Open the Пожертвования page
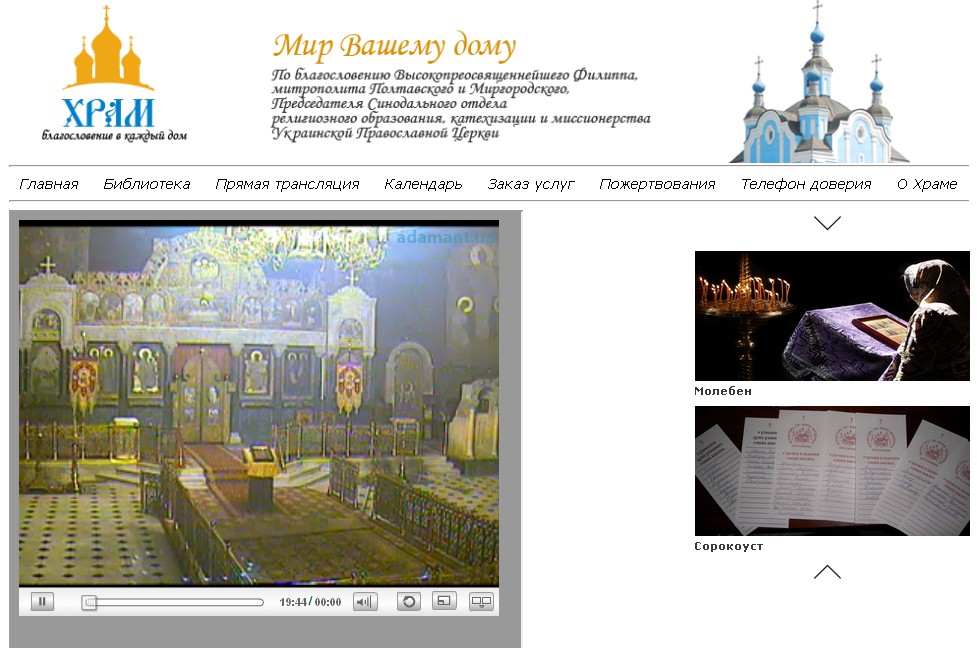The width and height of the screenshot is (977, 648). [x=657, y=184]
